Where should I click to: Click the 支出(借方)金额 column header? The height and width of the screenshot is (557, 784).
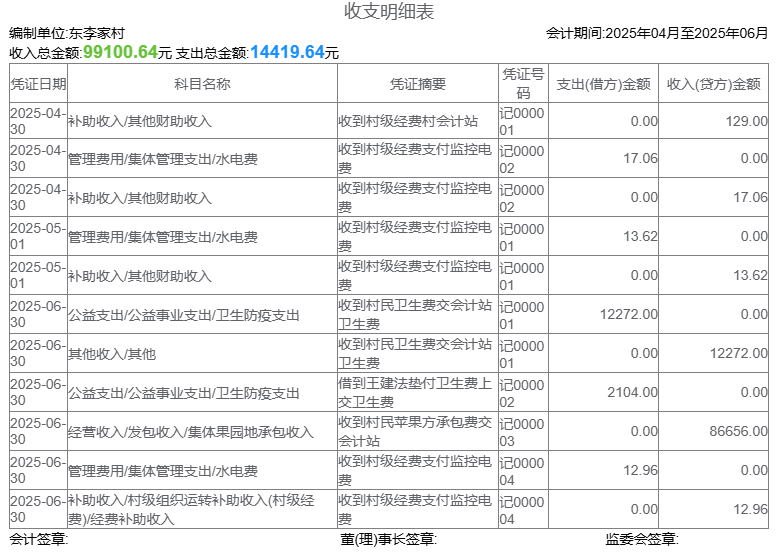click(x=603, y=84)
